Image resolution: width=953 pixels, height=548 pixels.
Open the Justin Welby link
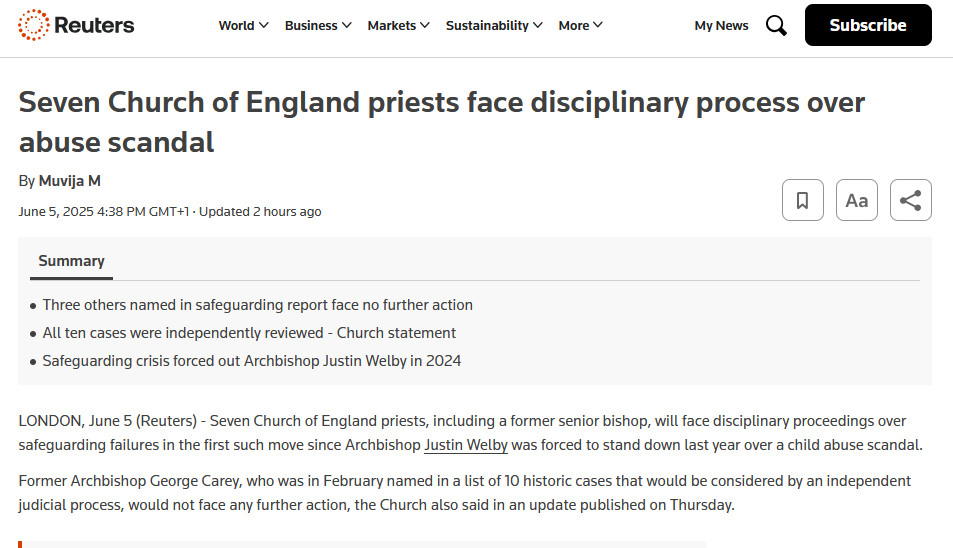tap(466, 445)
